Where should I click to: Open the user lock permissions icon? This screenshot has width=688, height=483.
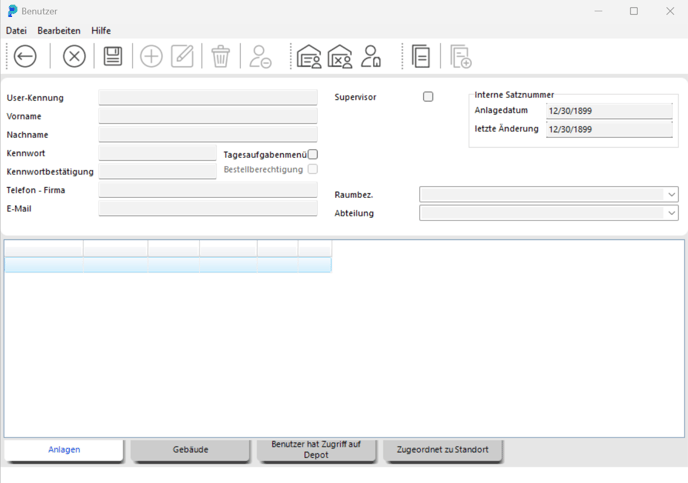(371, 56)
